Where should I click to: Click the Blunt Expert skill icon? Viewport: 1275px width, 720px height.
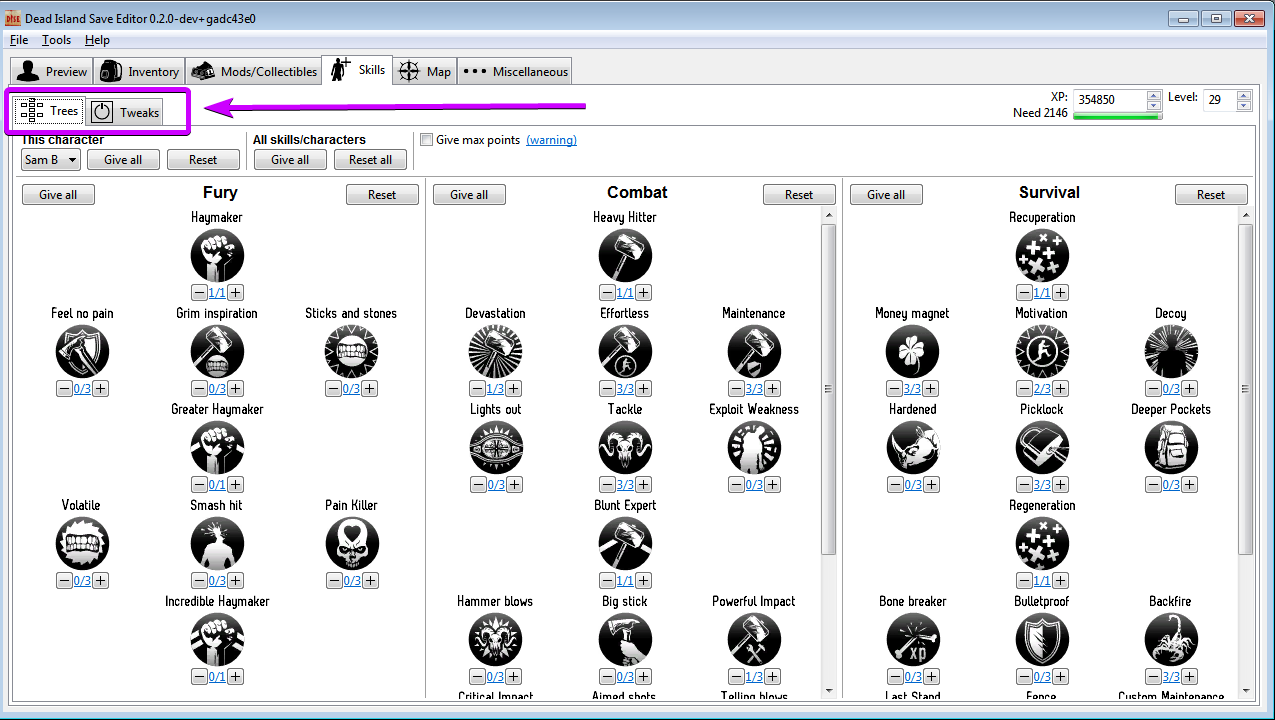(625, 543)
